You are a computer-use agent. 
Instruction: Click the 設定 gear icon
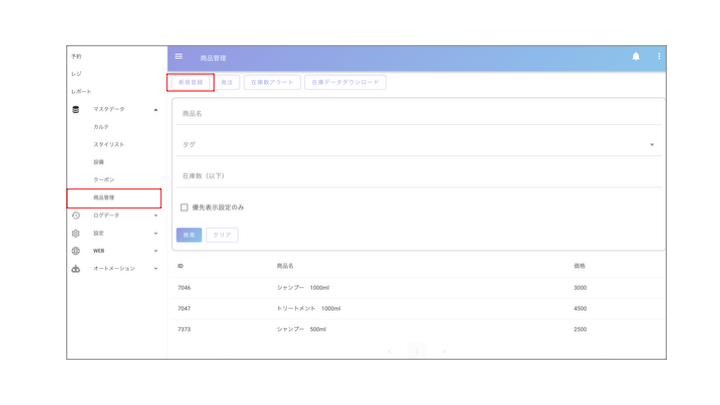pyautogui.click(x=76, y=233)
